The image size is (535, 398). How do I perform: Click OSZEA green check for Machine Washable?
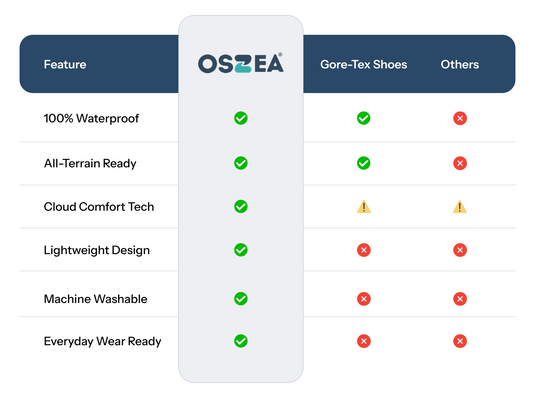click(x=241, y=299)
